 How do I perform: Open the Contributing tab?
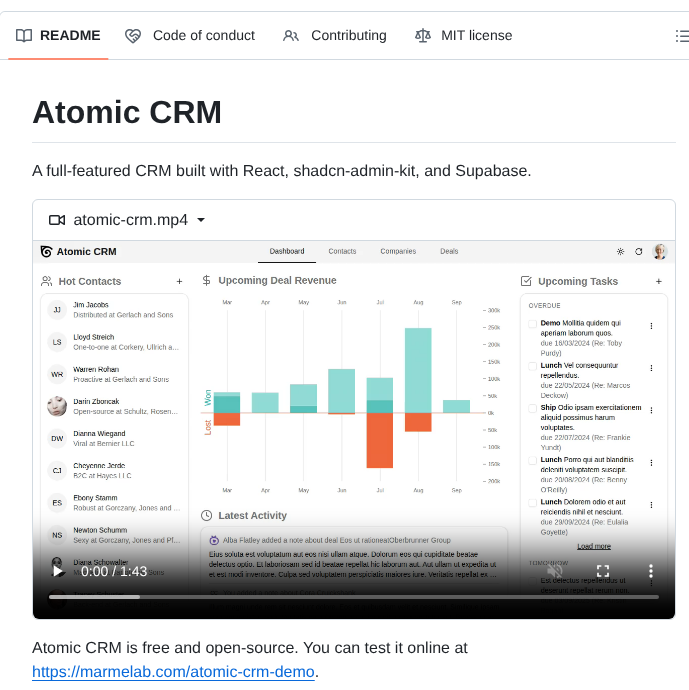point(334,35)
